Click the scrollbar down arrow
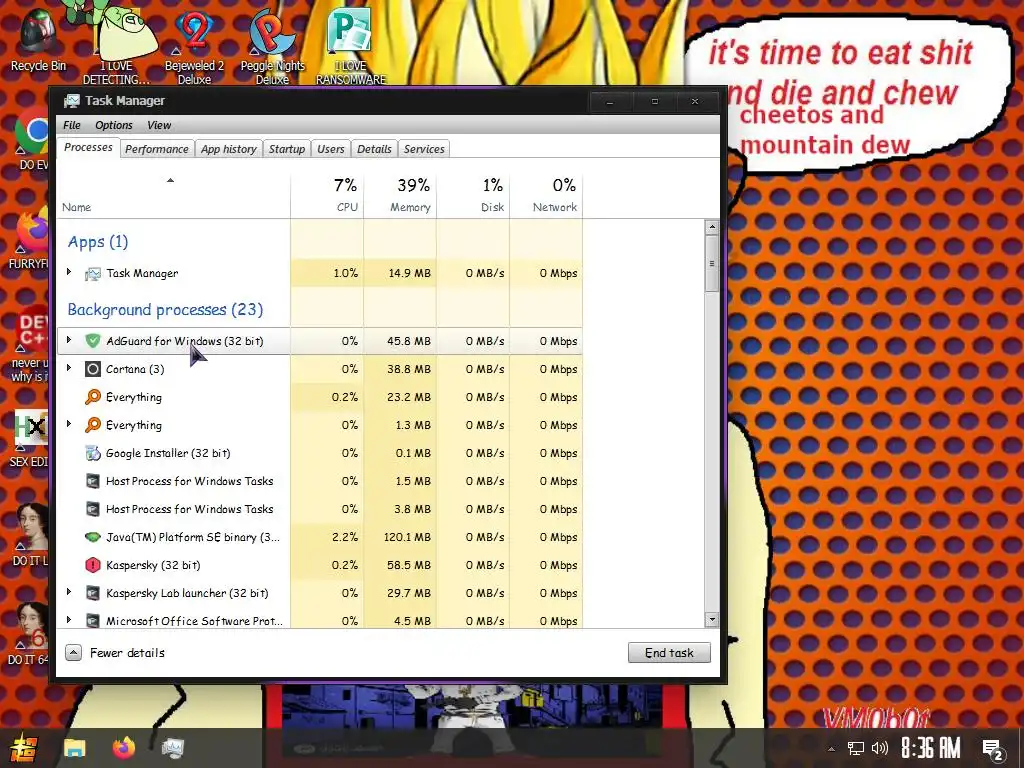 712,619
